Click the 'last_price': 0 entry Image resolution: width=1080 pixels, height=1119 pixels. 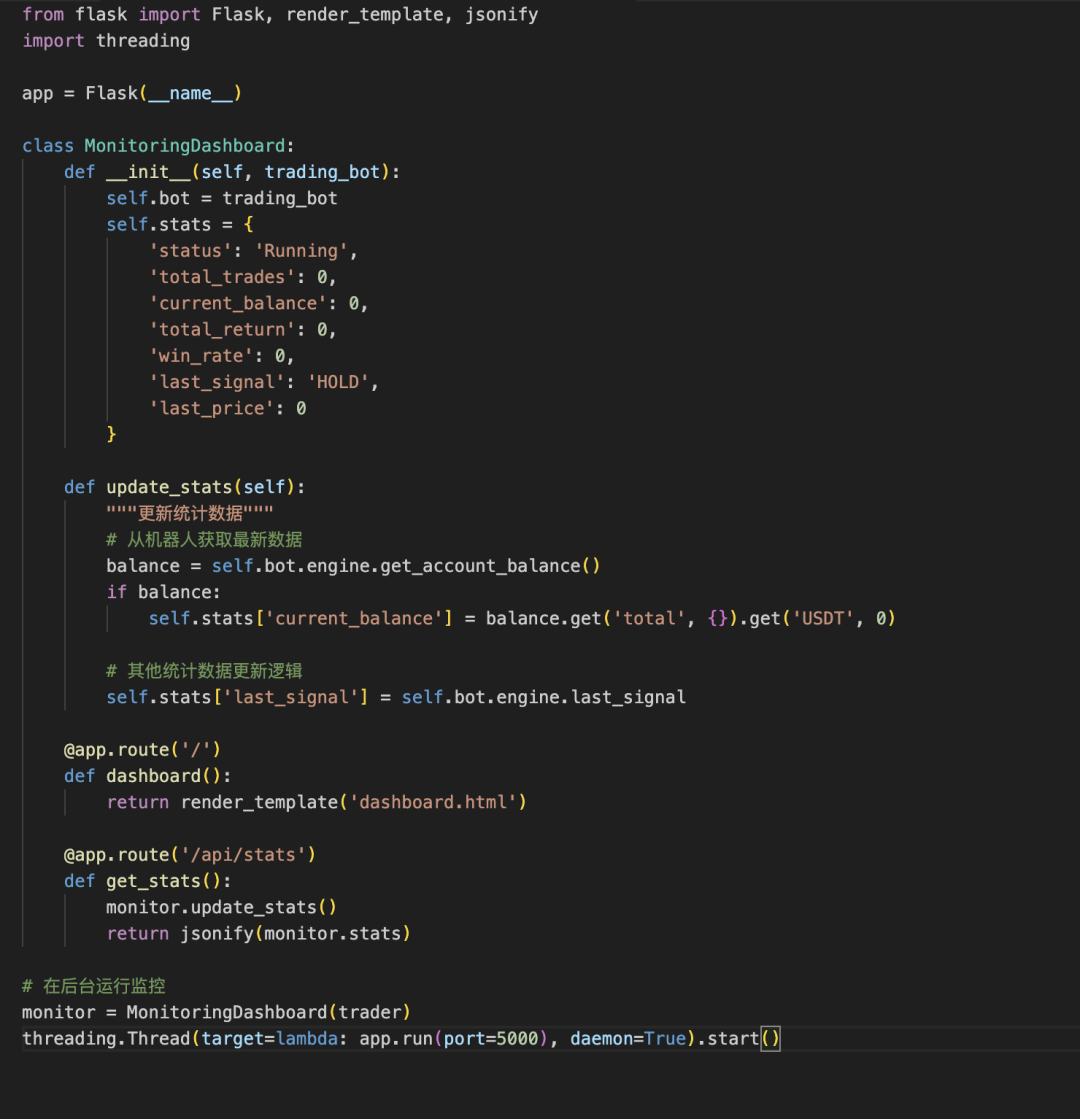click(227, 408)
